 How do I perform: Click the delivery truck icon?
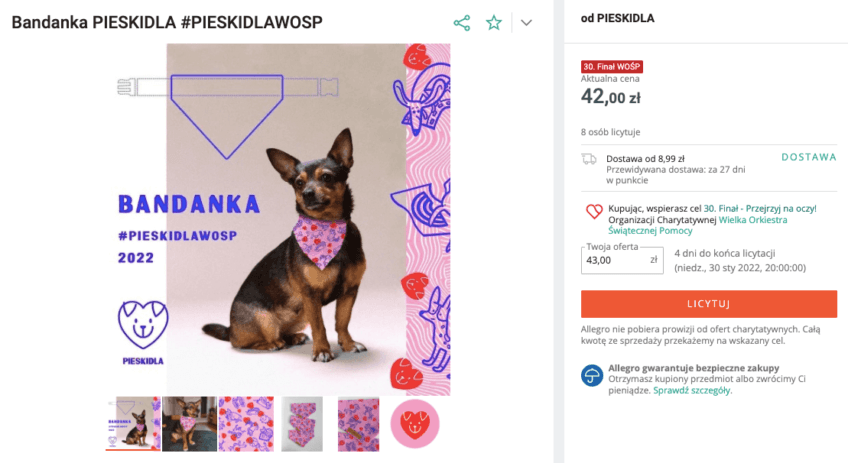pyautogui.click(x=590, y=159)
